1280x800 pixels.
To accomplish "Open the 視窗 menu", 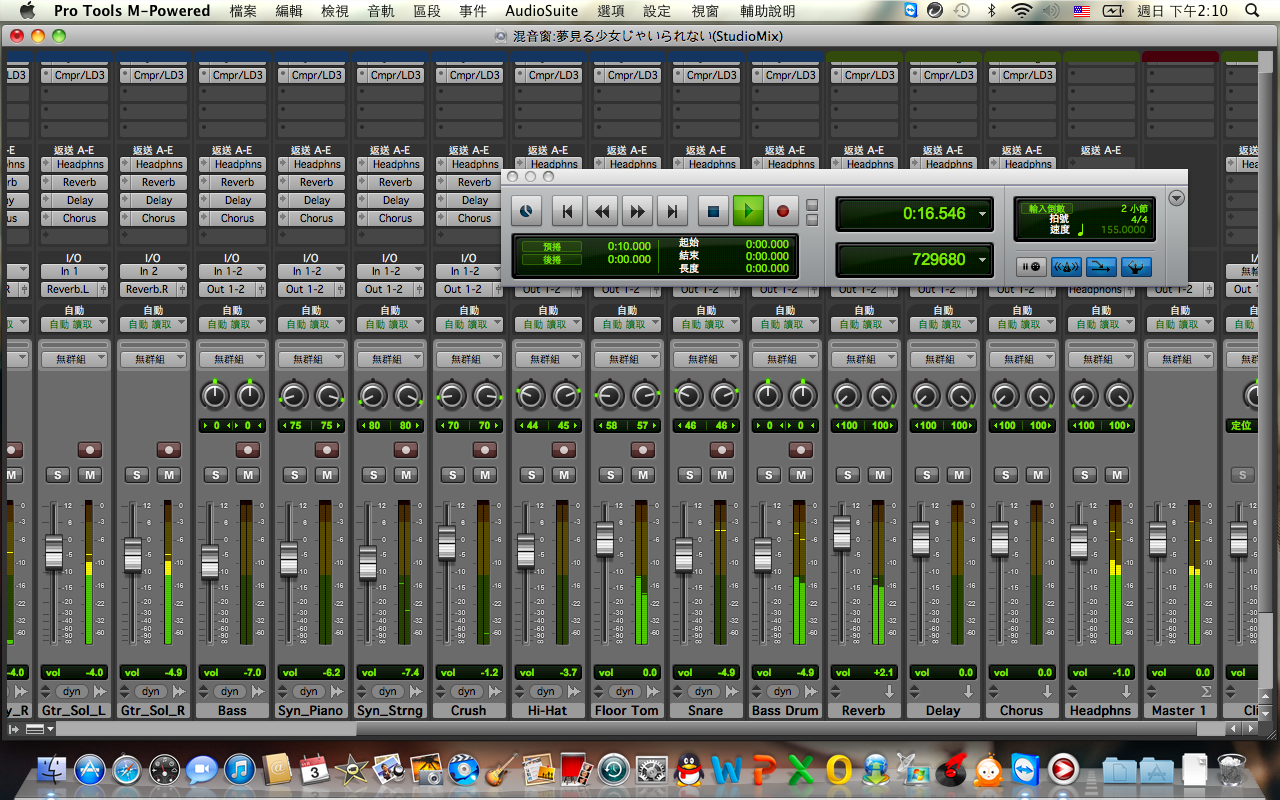I will (705, 11).
